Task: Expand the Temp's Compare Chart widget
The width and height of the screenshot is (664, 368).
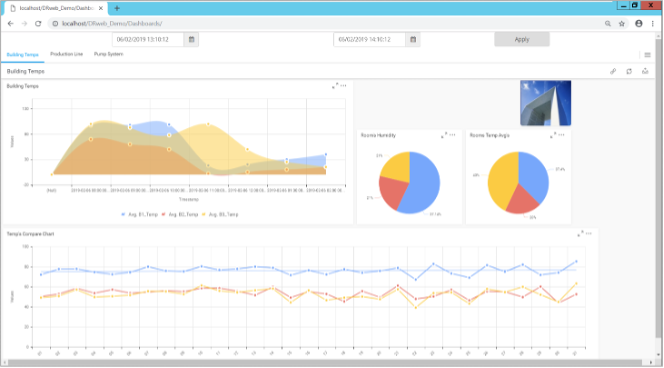Action: (x=580, y=233)
